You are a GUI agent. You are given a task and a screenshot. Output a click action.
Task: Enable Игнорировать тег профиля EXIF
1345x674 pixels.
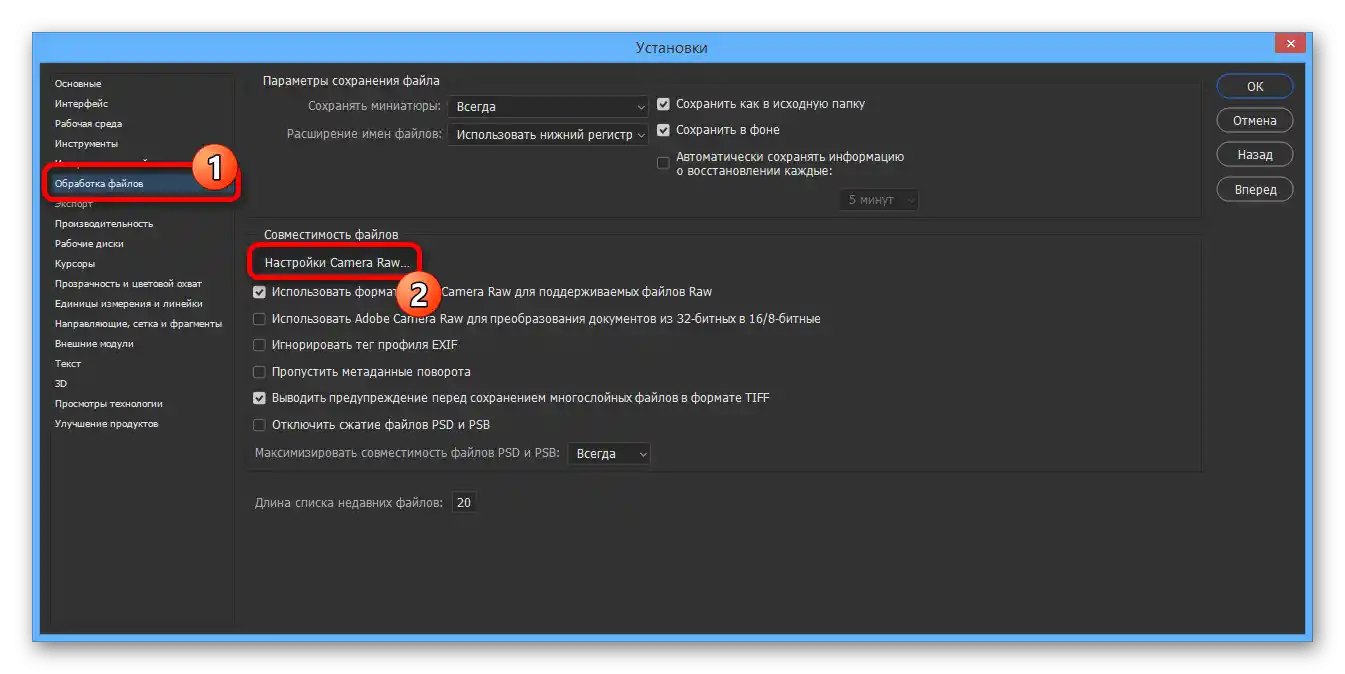coord(260,345)
